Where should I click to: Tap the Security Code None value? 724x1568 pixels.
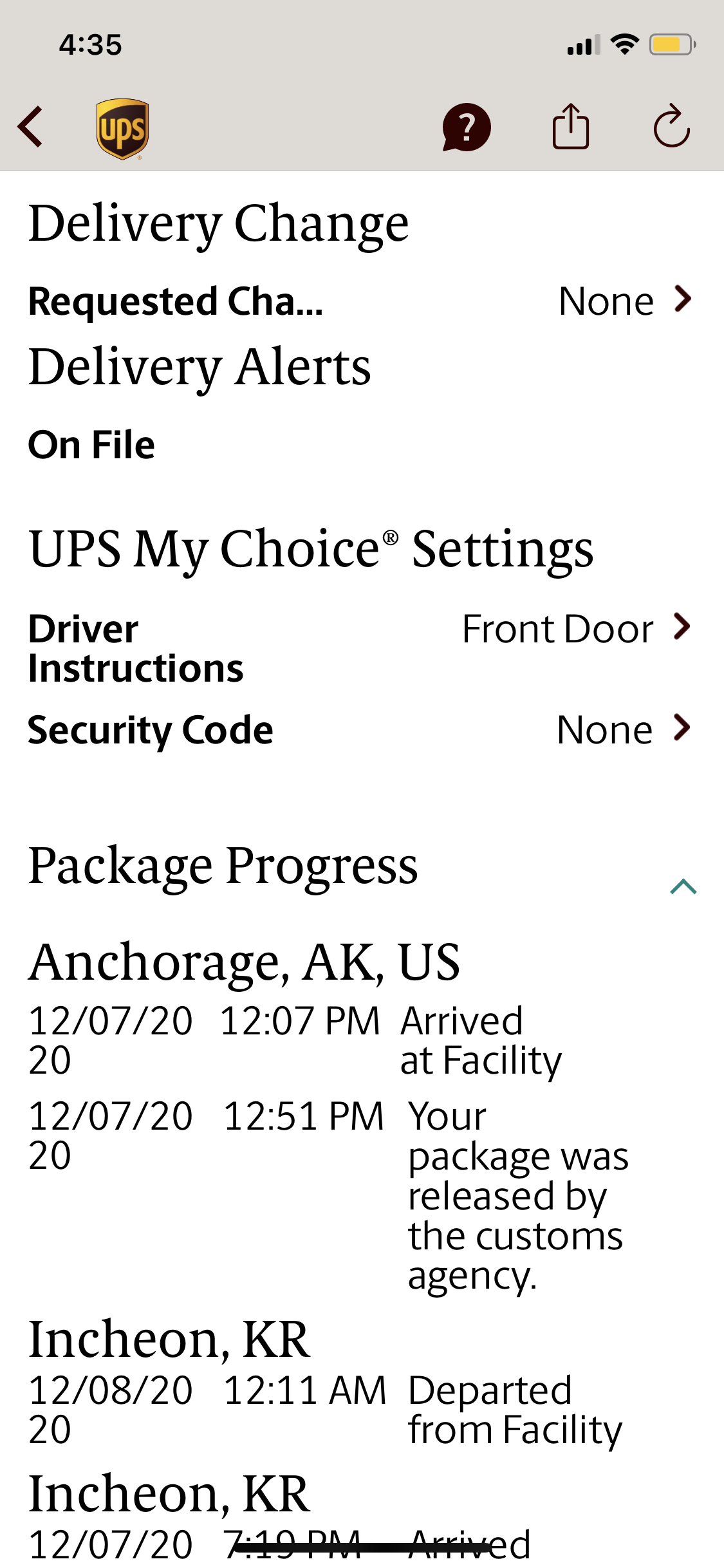tap(604, 730)
